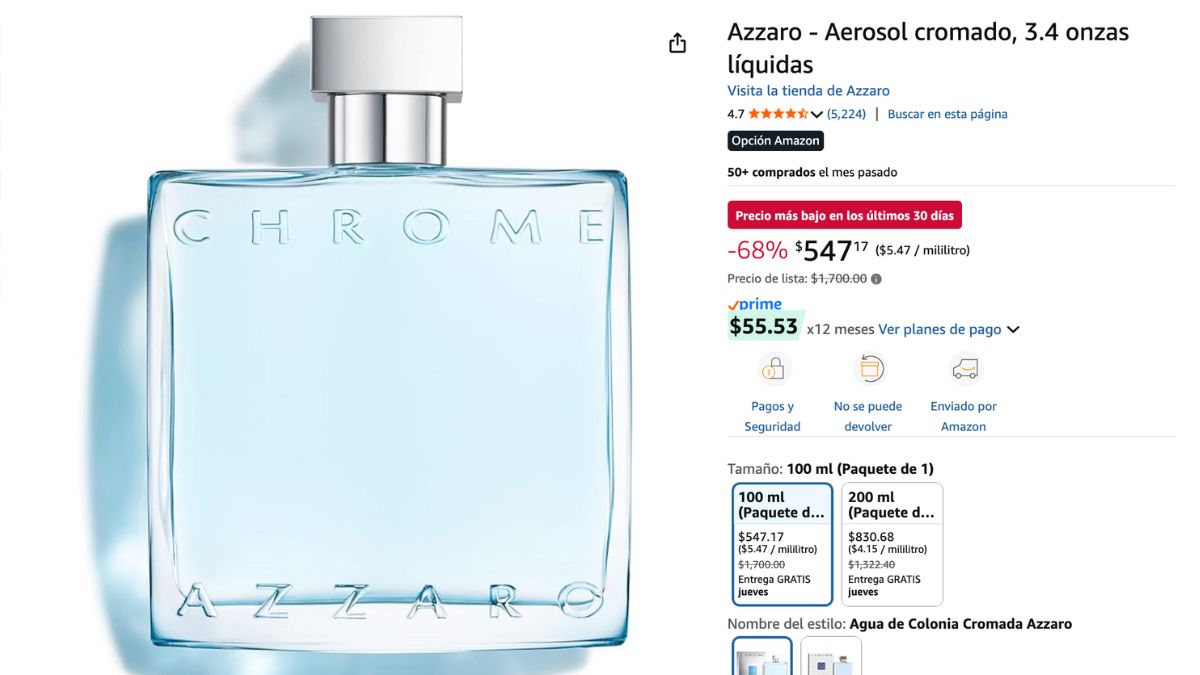Click the Azzaro Chrome bottle image

388,338
